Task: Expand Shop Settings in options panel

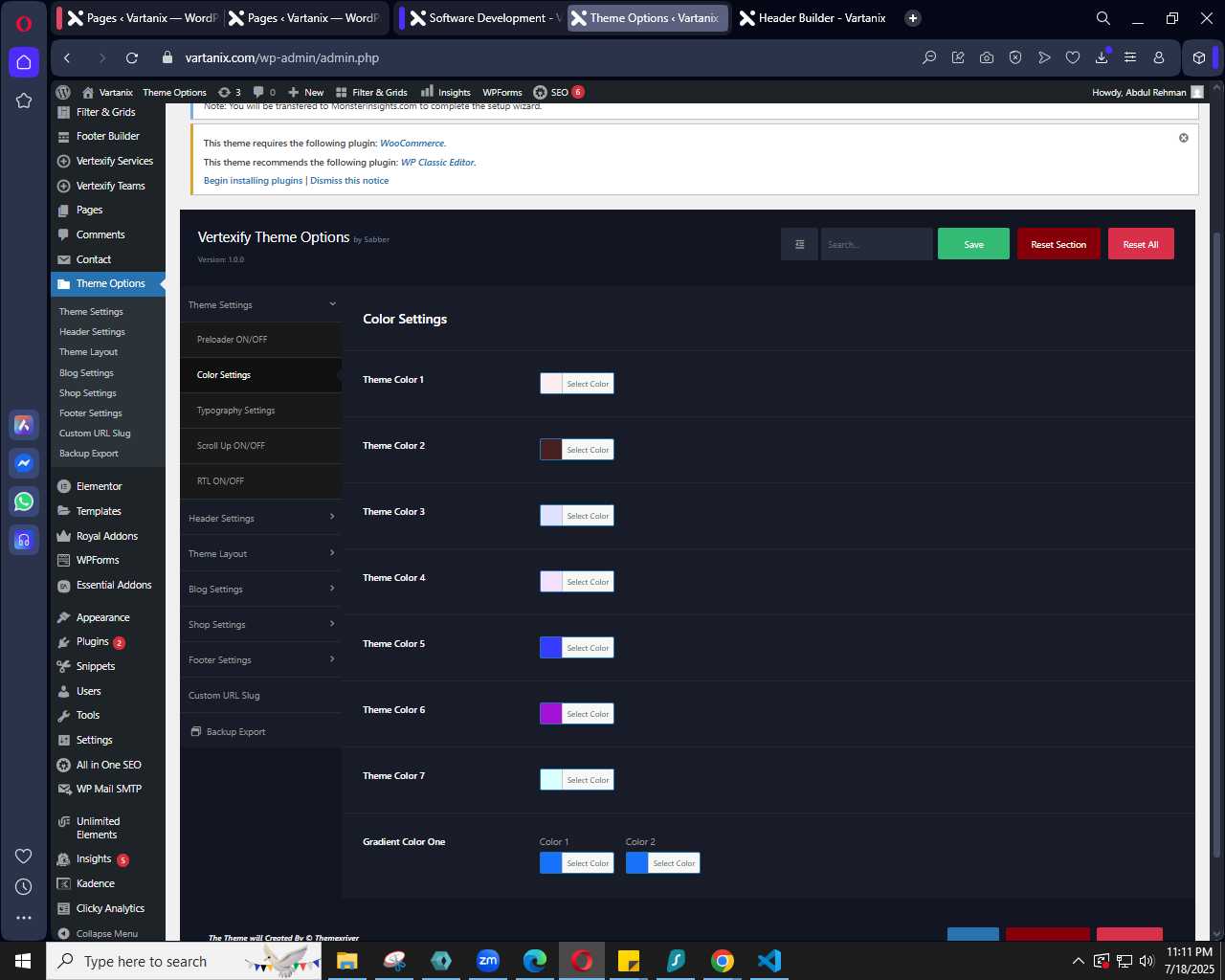Action: (x=260, y=624)
